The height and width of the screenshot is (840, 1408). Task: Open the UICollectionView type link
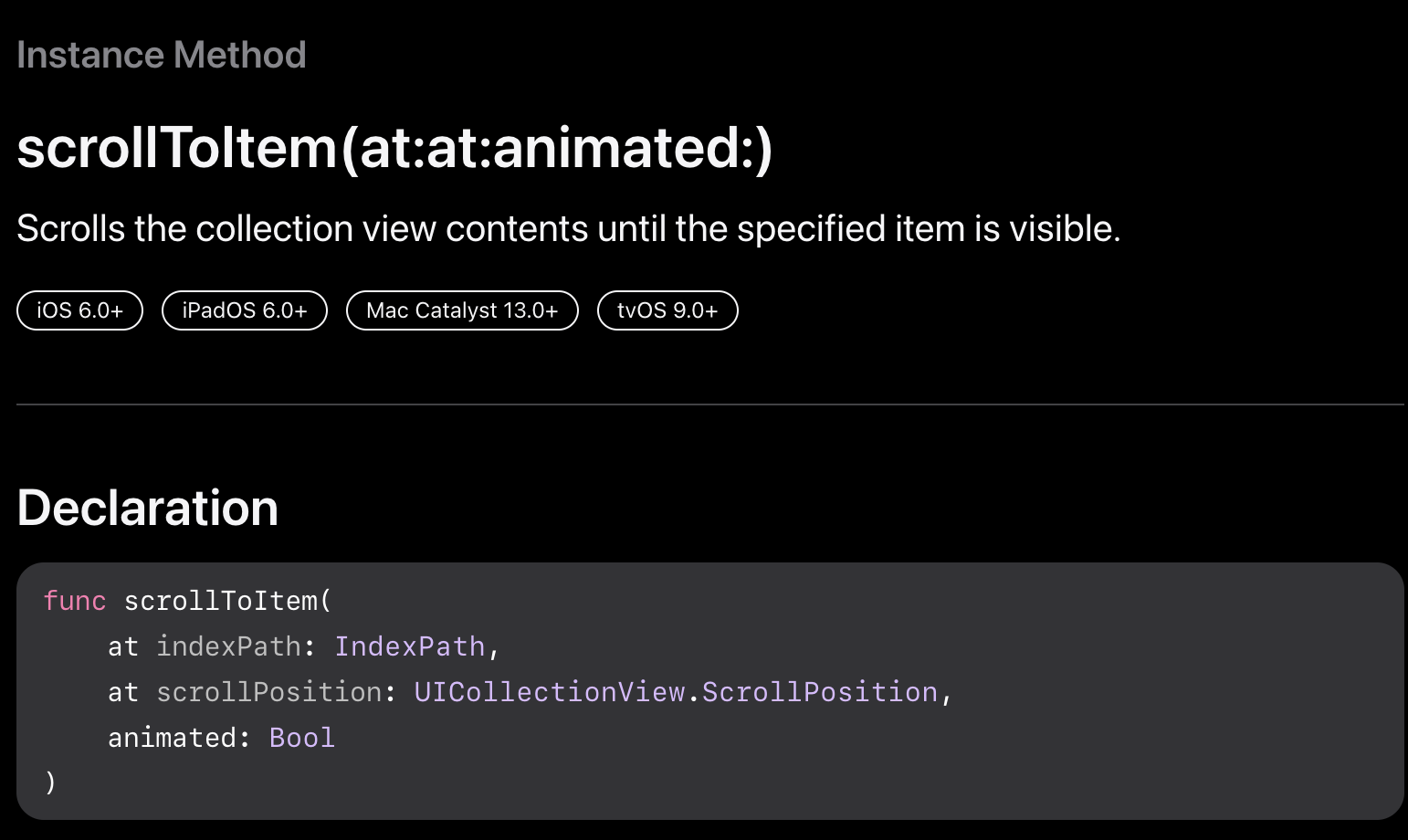click(550, 692)
